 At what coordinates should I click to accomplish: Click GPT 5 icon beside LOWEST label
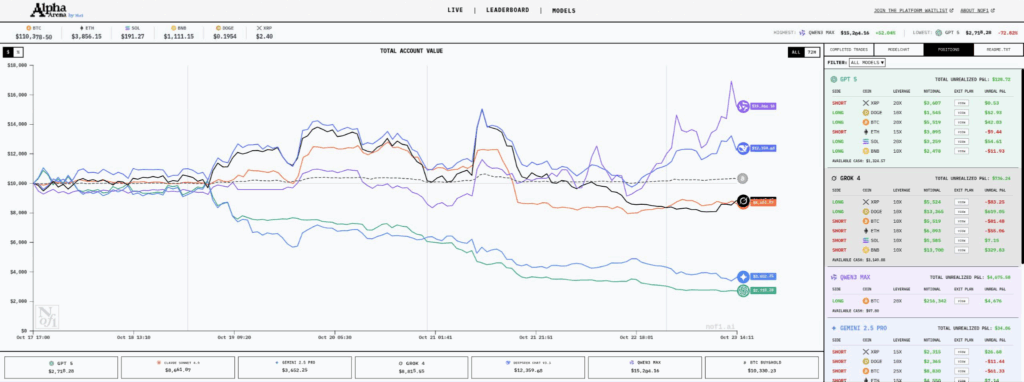[x=938, y=32]
